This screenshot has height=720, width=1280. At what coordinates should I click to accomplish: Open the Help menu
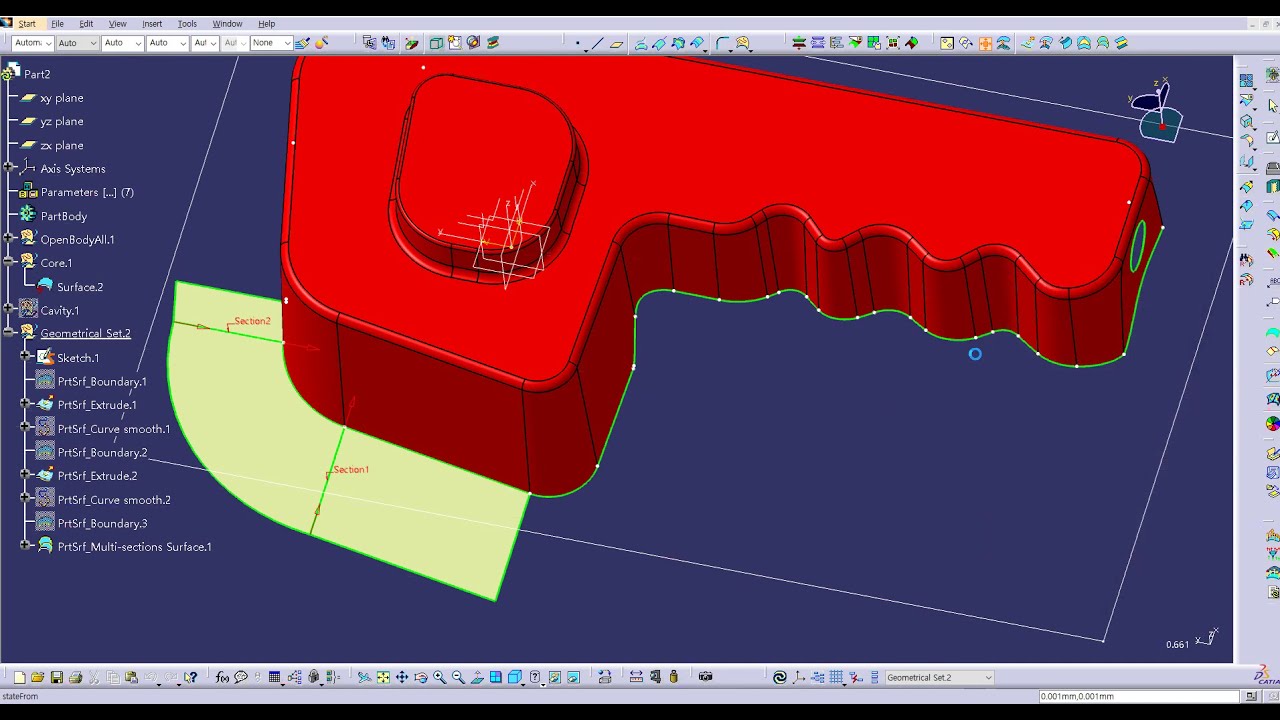click(266, 23)
